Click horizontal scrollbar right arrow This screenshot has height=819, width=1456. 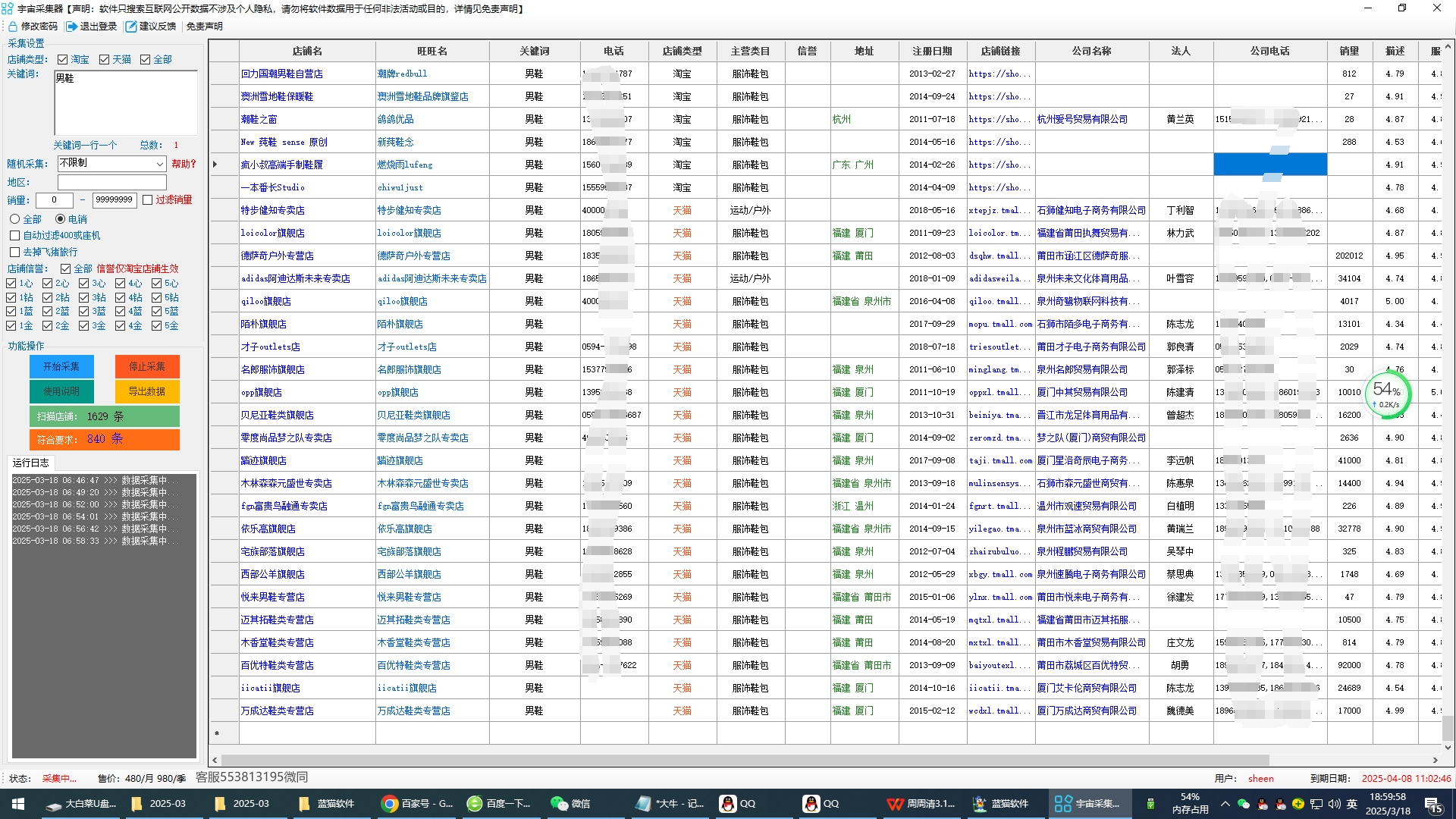(x=1436, y=760)
